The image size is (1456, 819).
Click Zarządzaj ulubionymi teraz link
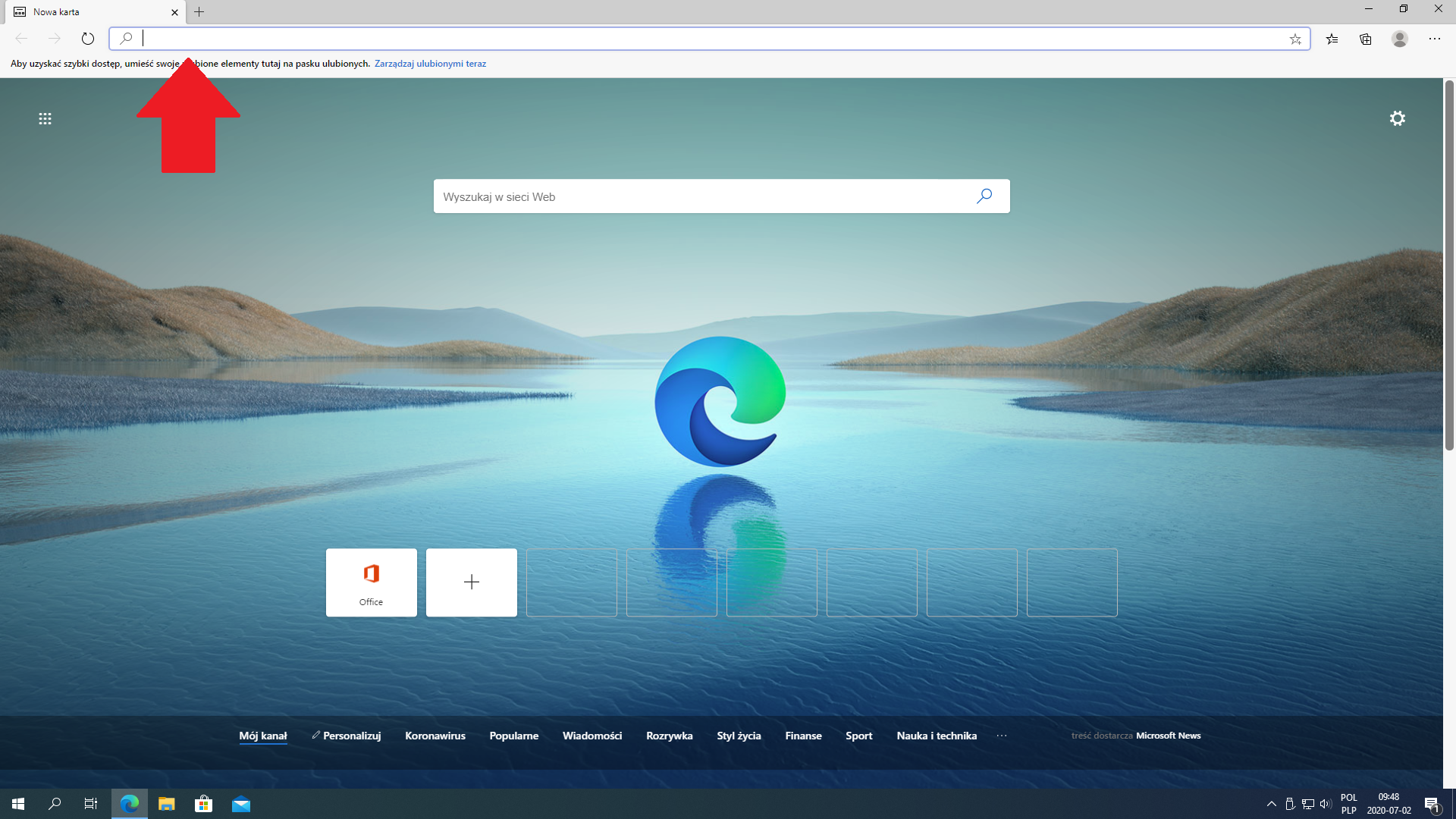[x=430, y=64]
